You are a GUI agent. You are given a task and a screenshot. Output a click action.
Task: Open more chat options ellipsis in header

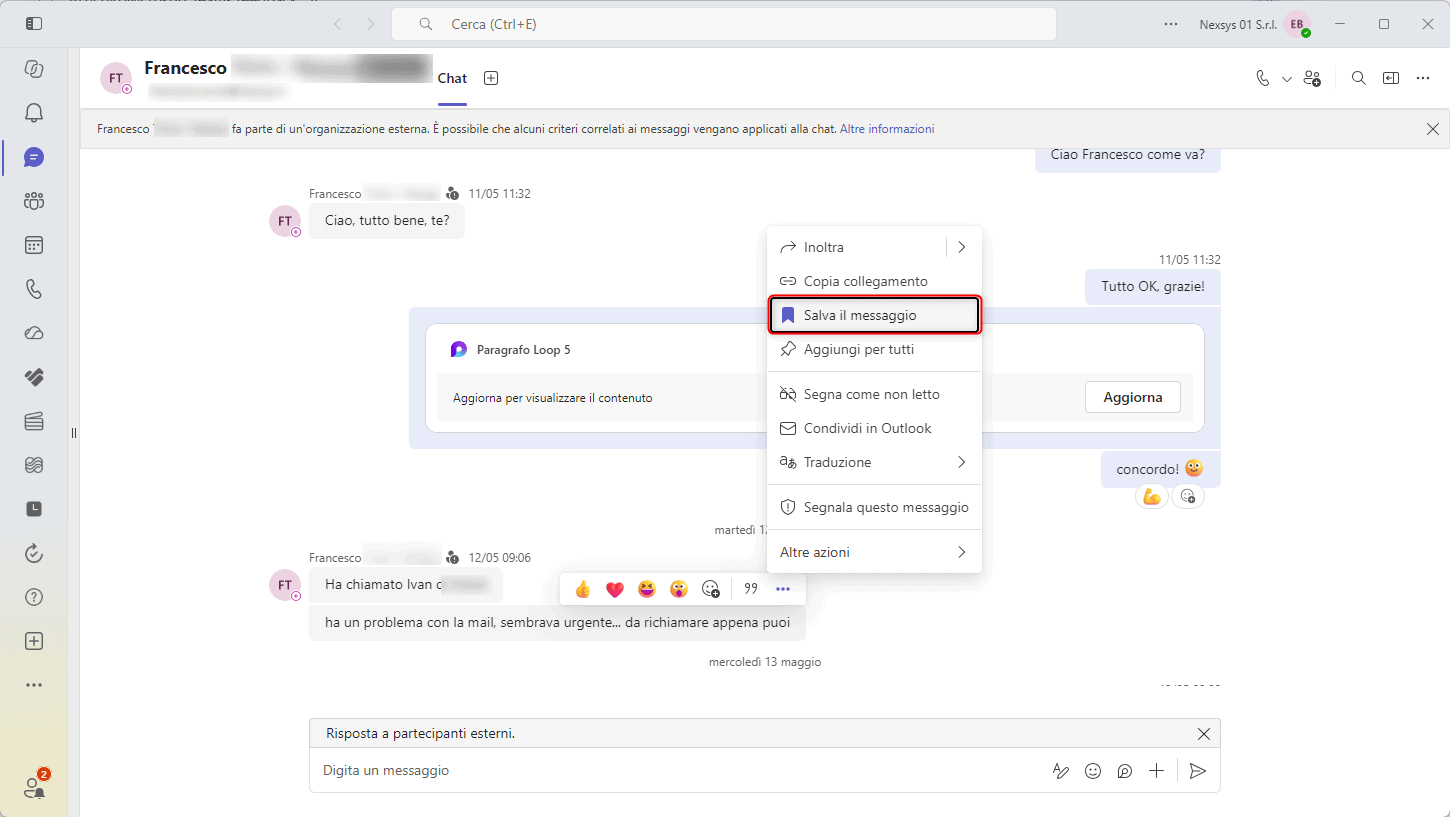pyautogui.click(x=1423, y=78)
